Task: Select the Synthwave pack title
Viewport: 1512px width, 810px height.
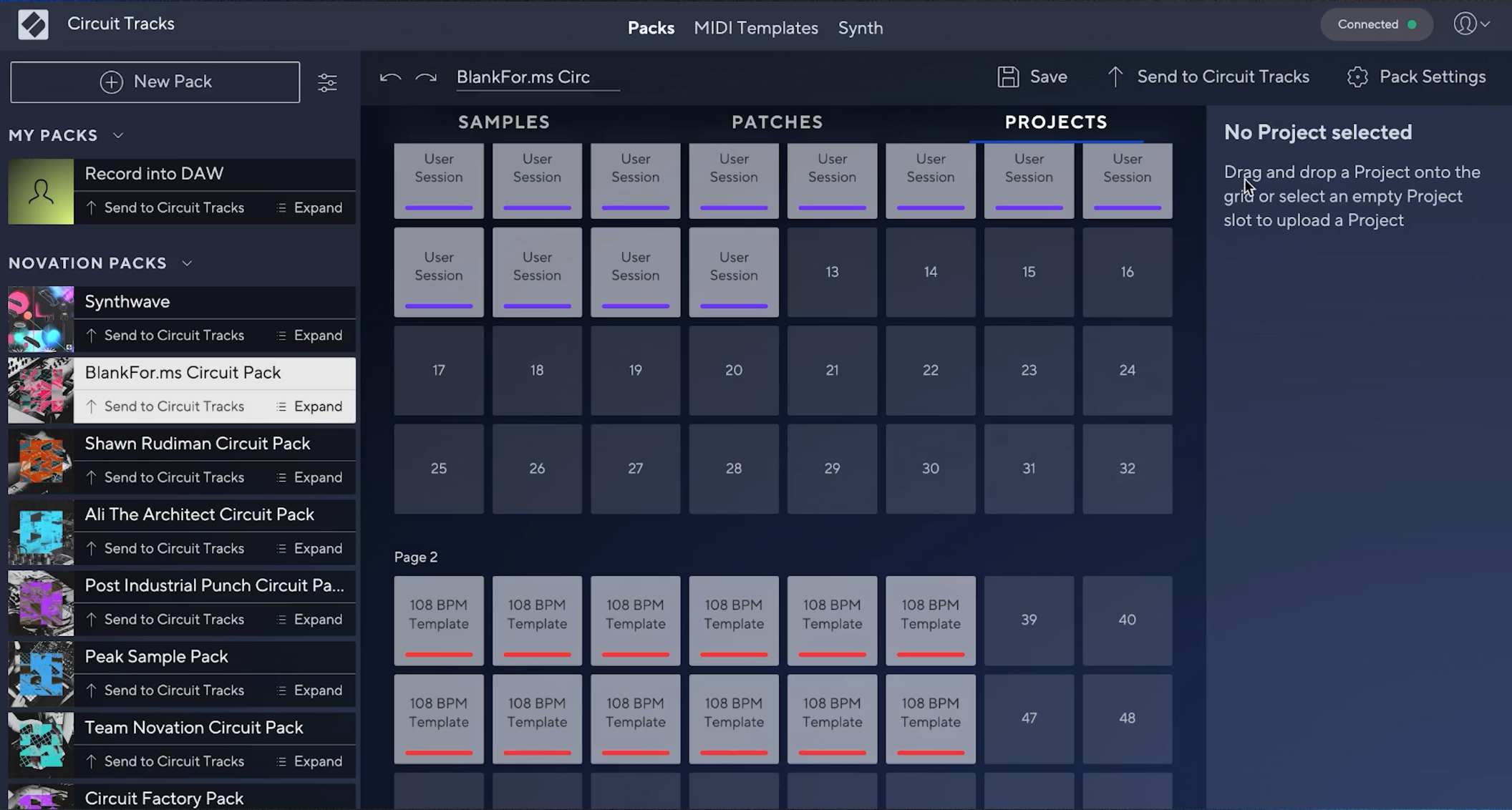Action: [127, 302]
